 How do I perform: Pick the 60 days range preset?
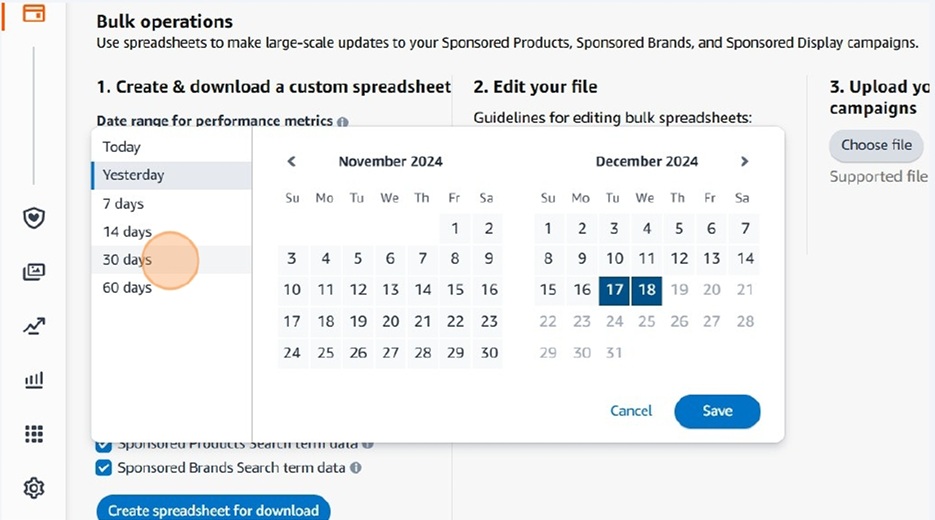pyautogui.click(x=127, y=288)
